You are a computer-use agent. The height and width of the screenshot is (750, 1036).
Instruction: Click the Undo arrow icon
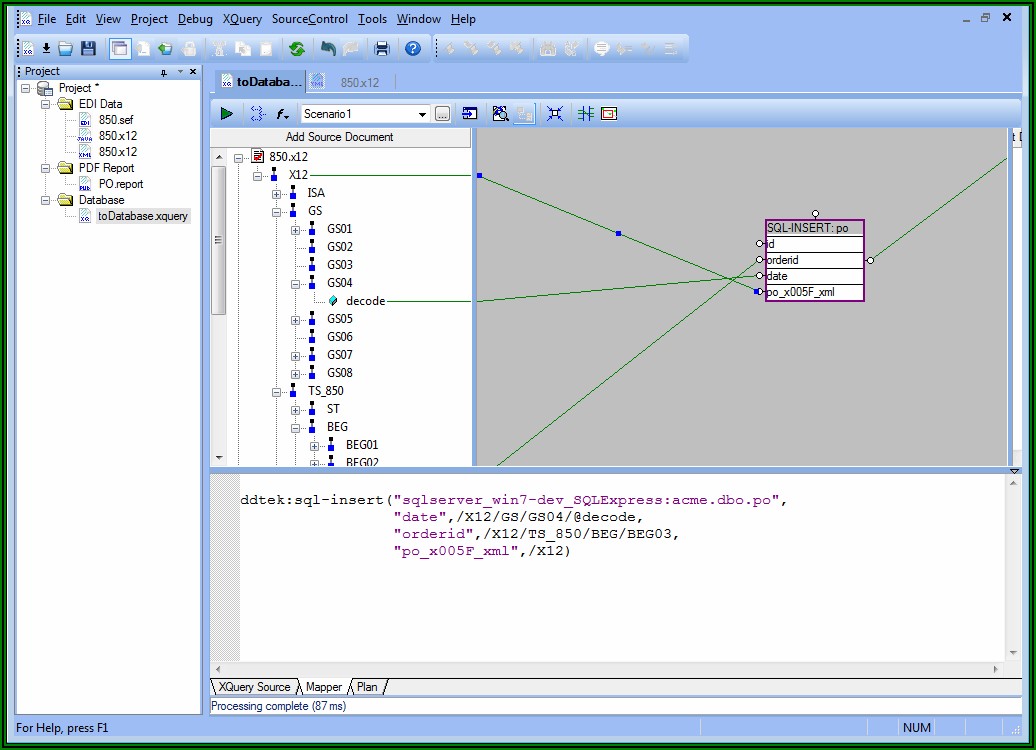pyautogui.click(x=328, y=48)
